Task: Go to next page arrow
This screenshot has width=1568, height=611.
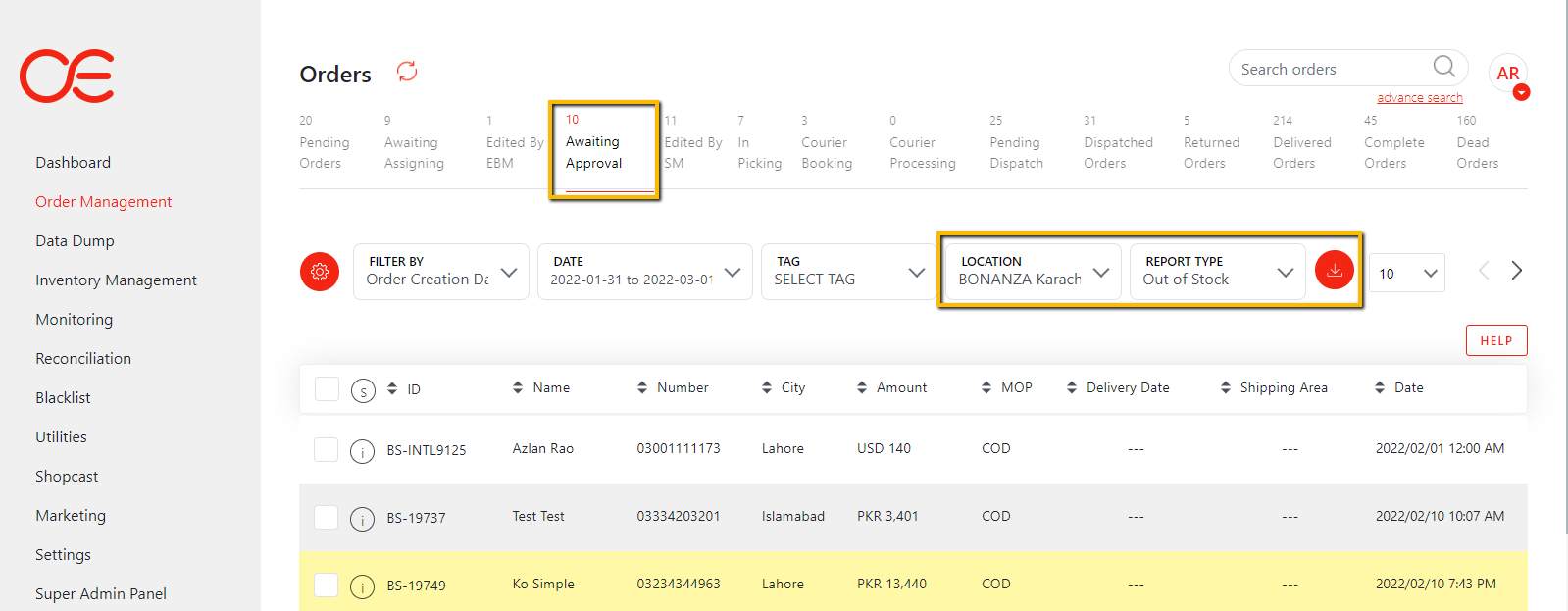Action: [1516, 271]
